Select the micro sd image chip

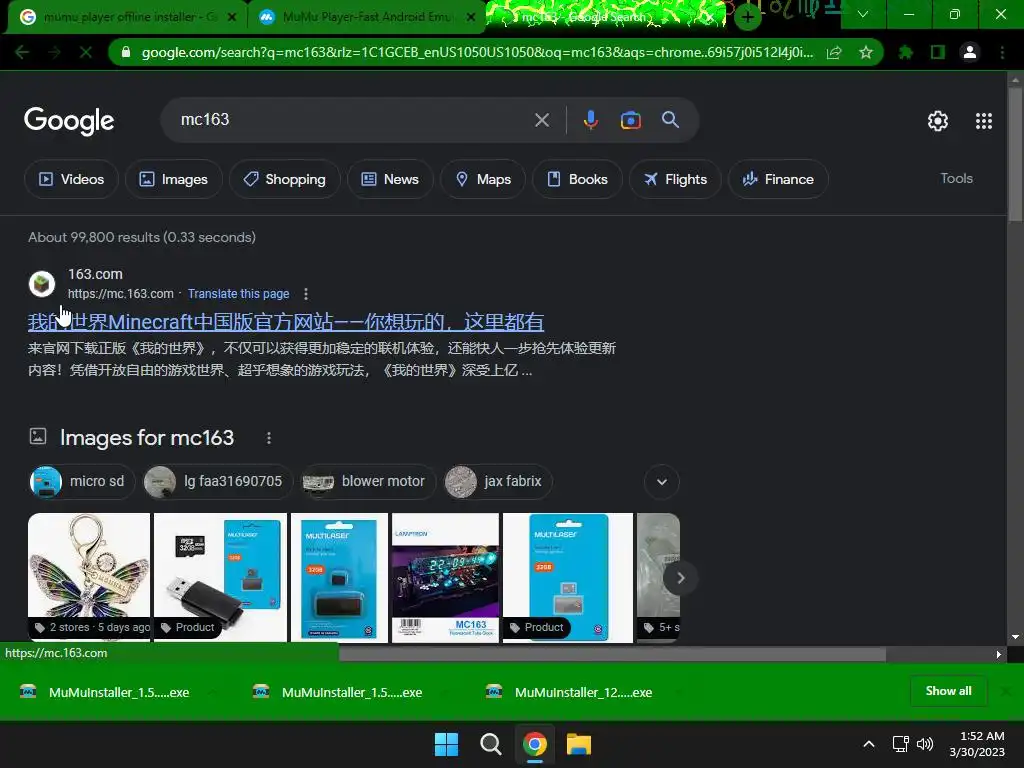pos(82,482)
